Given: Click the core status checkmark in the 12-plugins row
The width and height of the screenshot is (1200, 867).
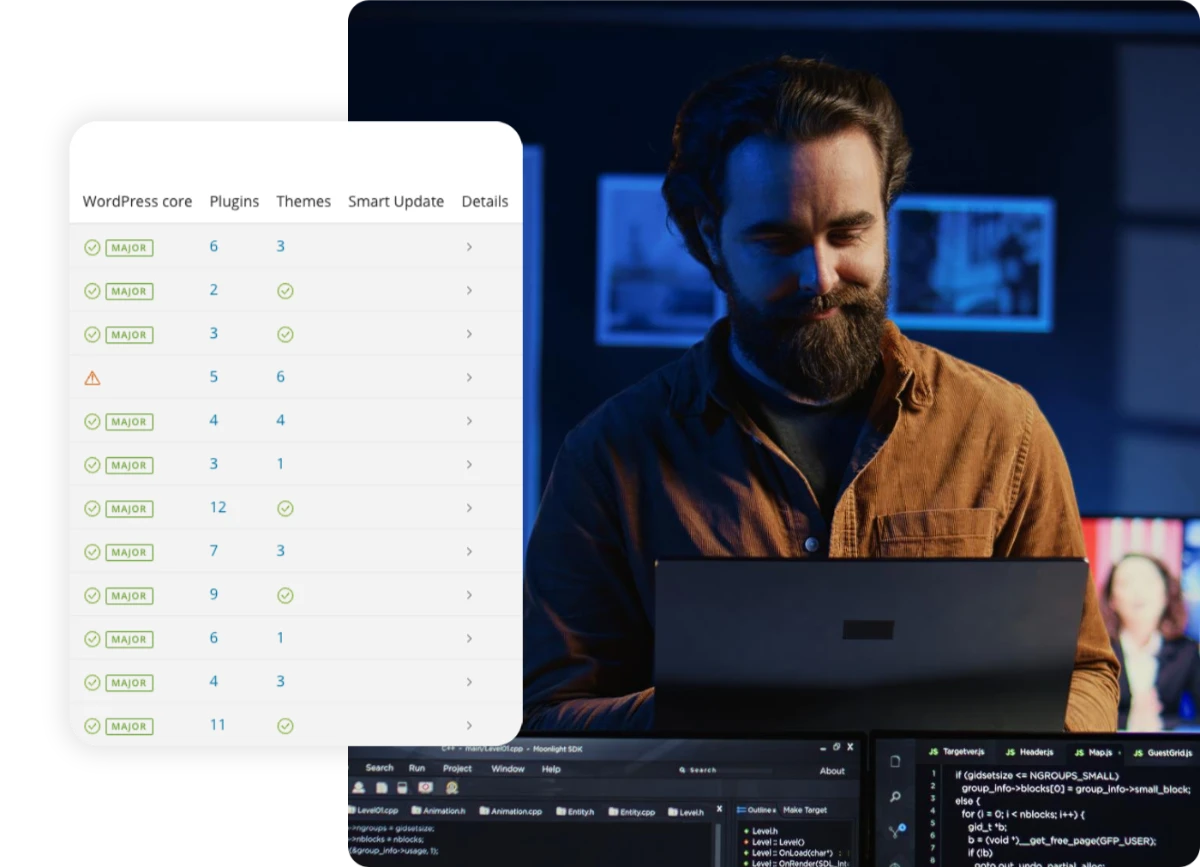Looking at the screenshot, I should [92, 509].
